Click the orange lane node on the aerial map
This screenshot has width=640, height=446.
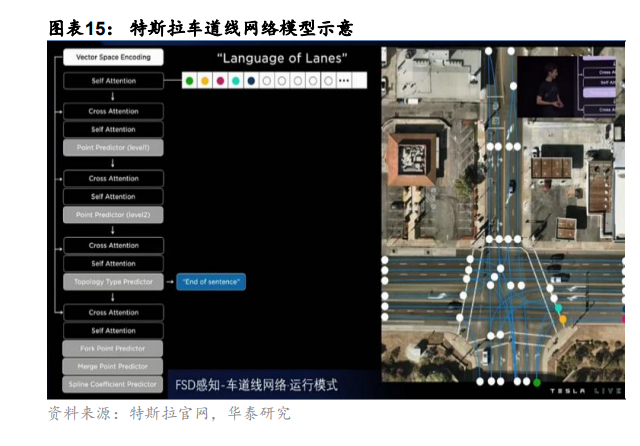563,319
